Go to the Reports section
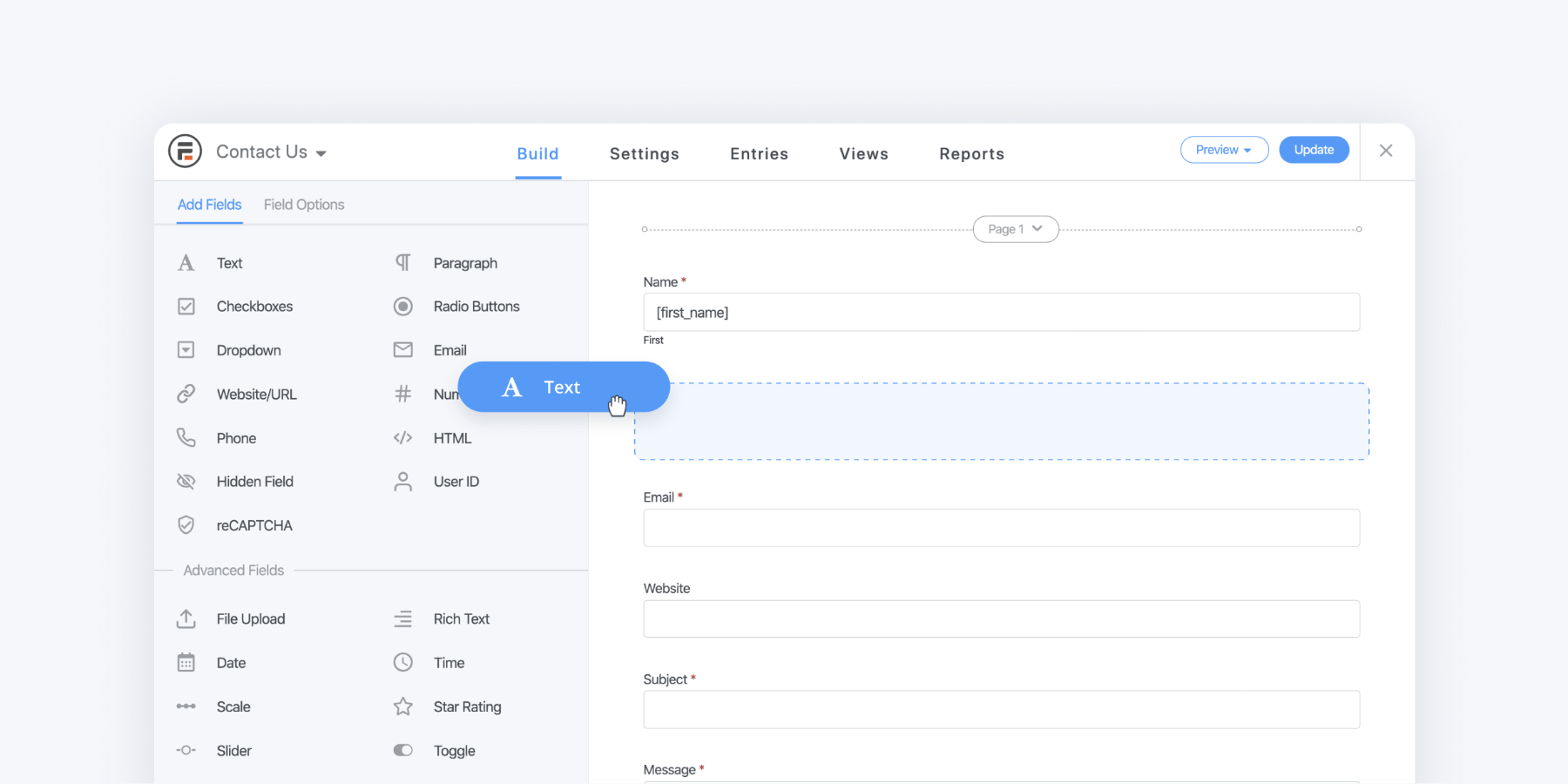This screenshot has height=784, width=1568. tap(971, 154)
